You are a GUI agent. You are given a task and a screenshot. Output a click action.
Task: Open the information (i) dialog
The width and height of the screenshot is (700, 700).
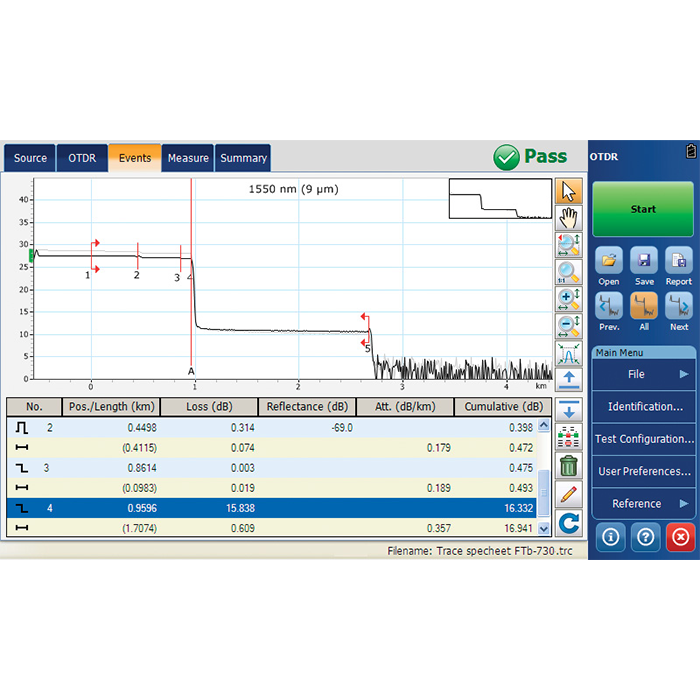[610, 537]
